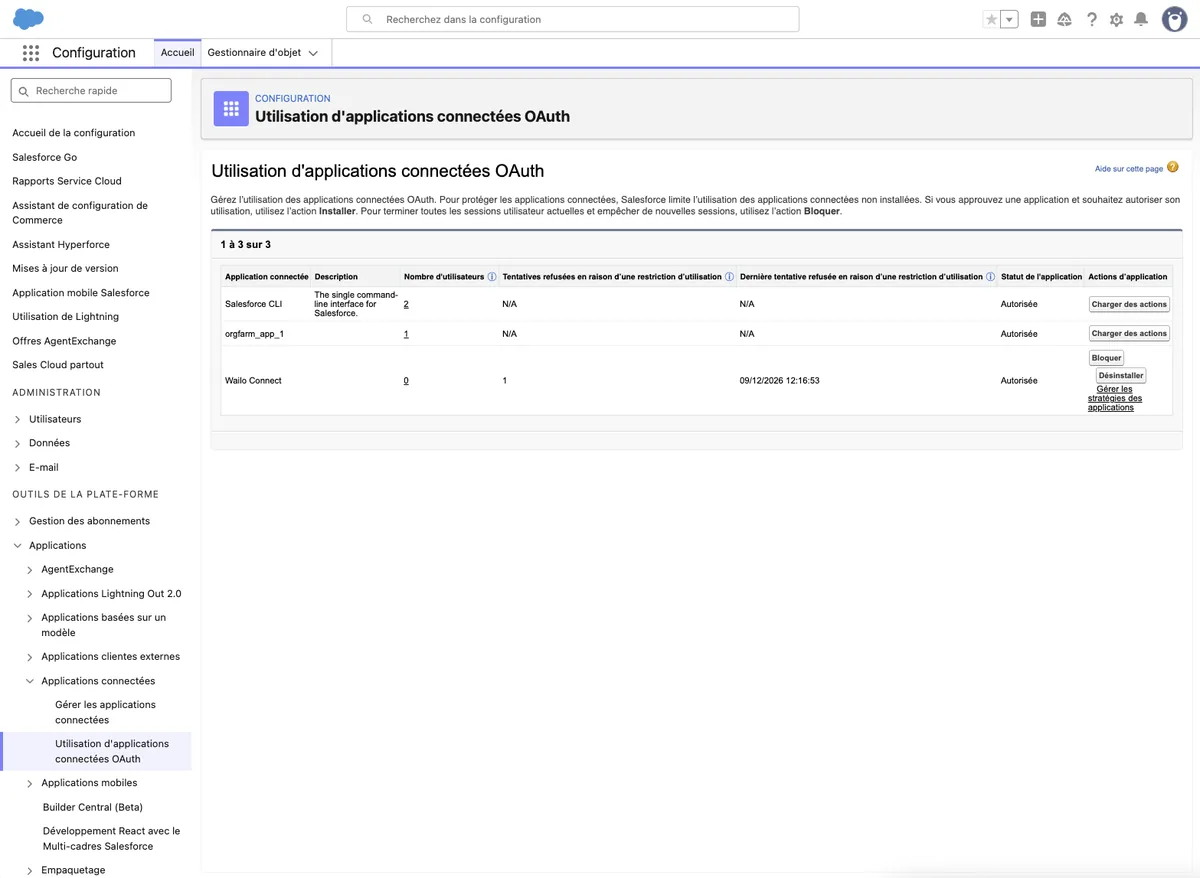Open user count link 0 for Wailo Connect
Screen dimensions: 1200x878
click(x=406, y=381)
